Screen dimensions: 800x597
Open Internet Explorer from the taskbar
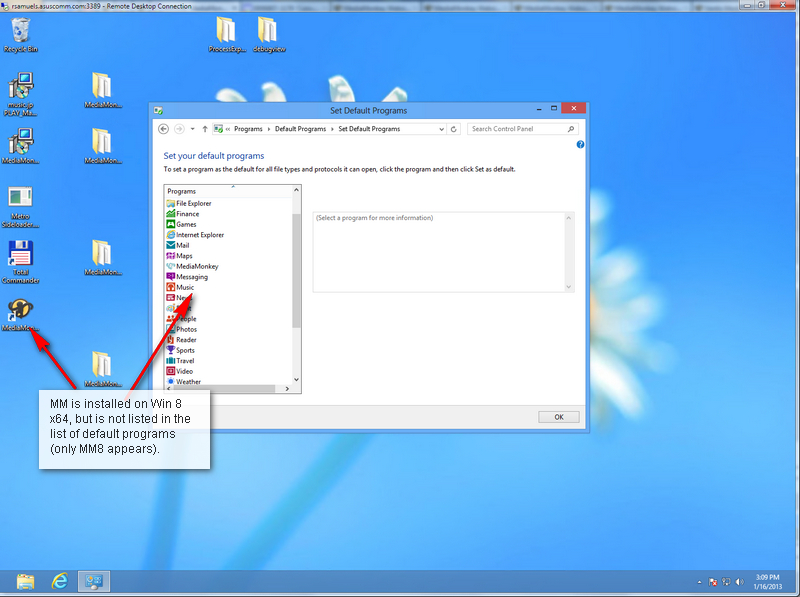tap(60, 581)
